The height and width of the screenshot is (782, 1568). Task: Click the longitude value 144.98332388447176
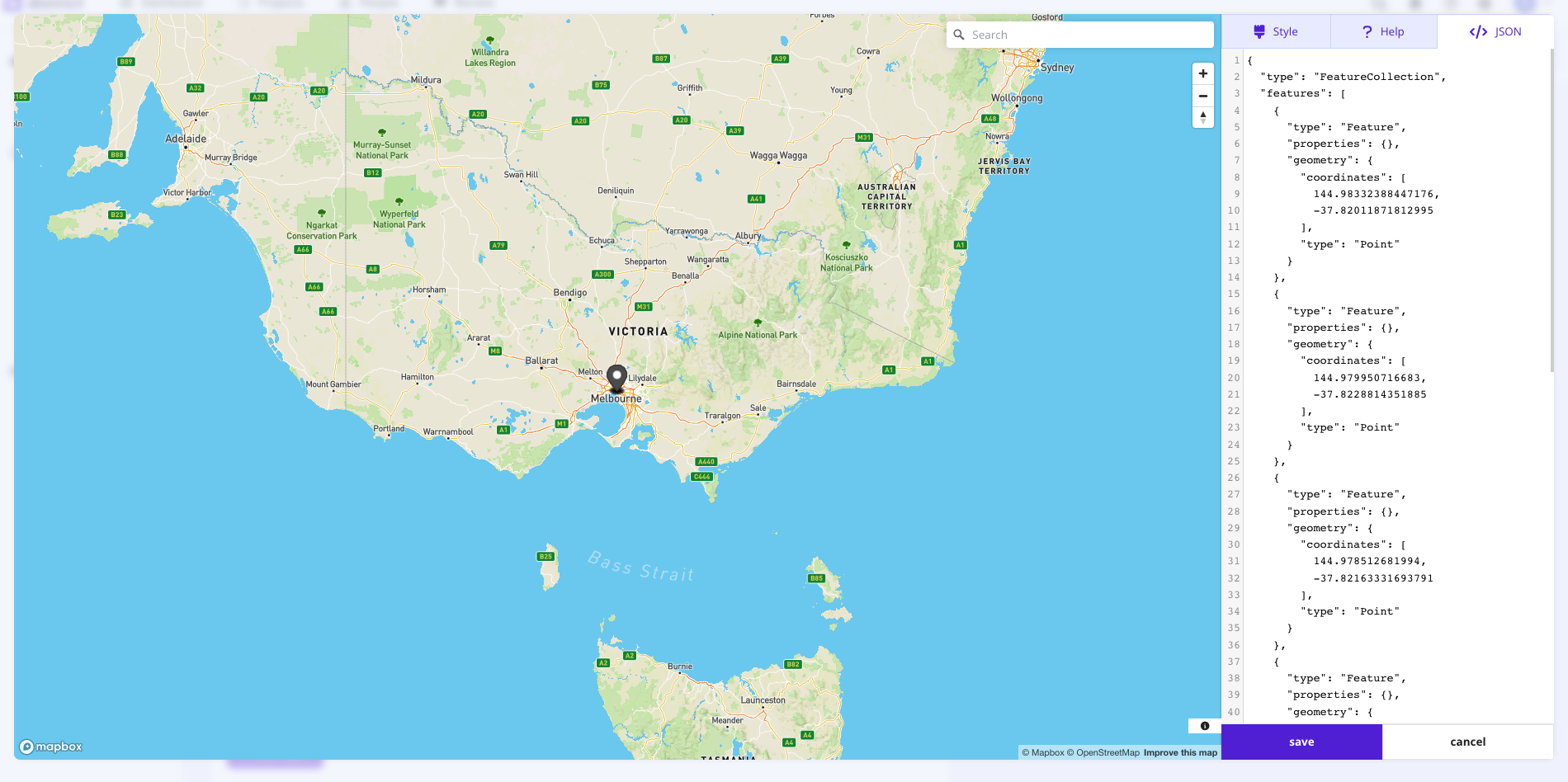coord(1375,194)
